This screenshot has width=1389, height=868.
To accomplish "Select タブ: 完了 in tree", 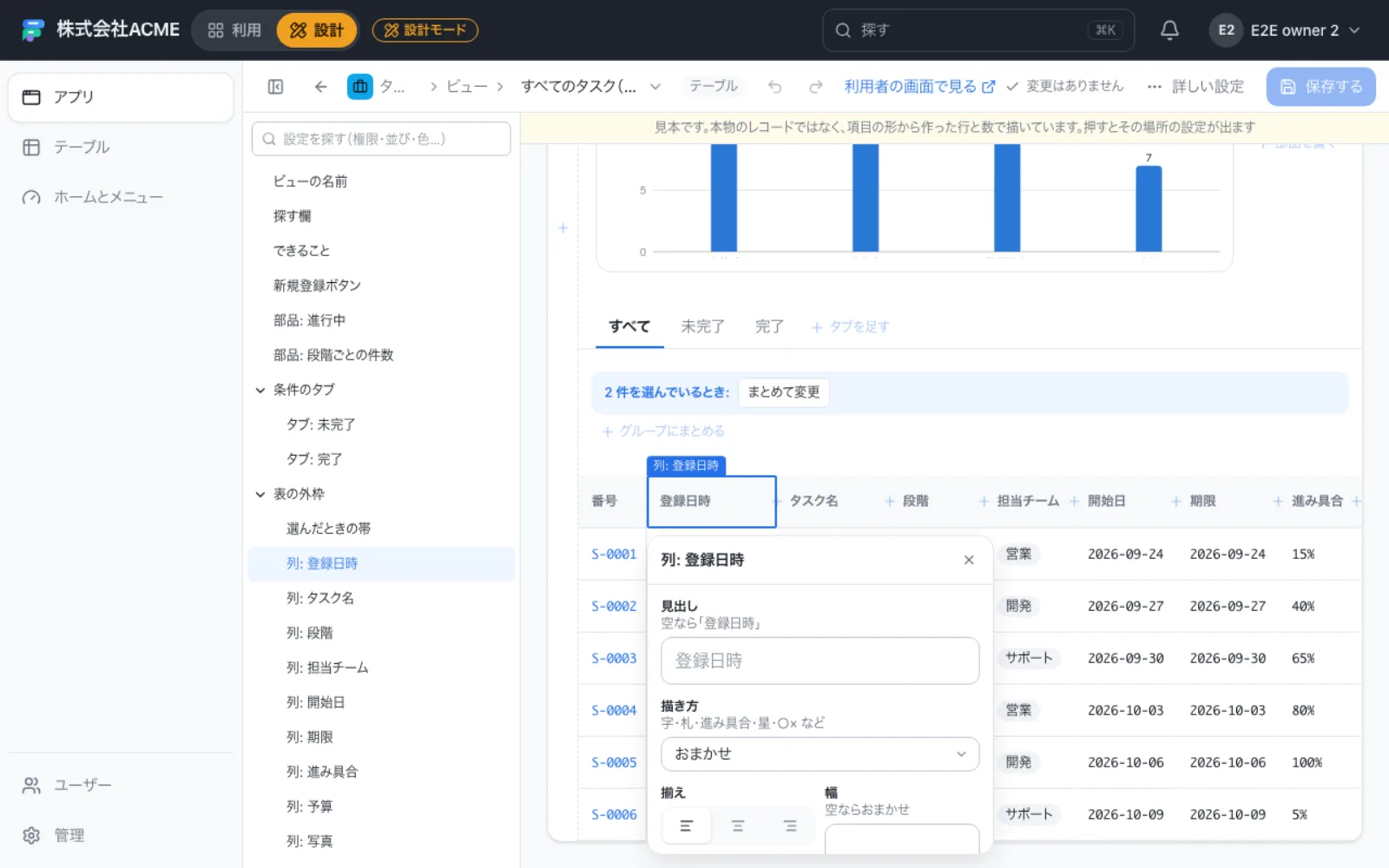I will (381, 459).
